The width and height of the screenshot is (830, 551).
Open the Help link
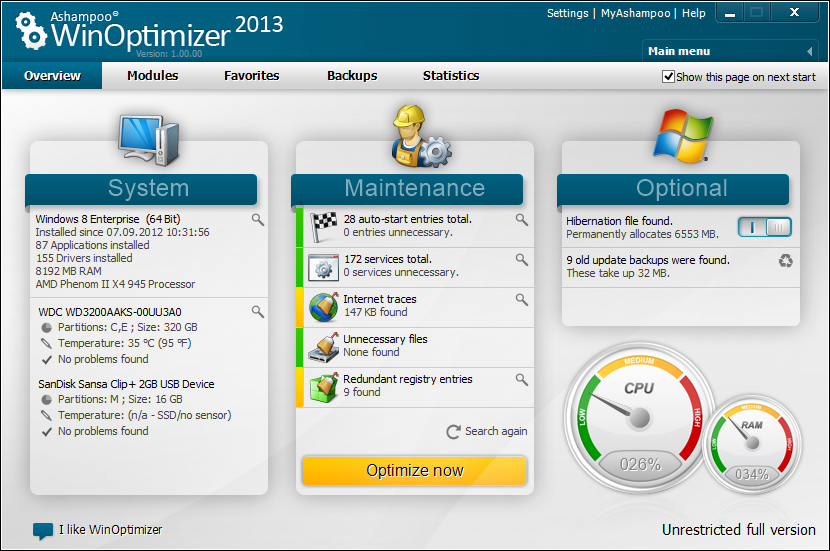coord(693,13)
